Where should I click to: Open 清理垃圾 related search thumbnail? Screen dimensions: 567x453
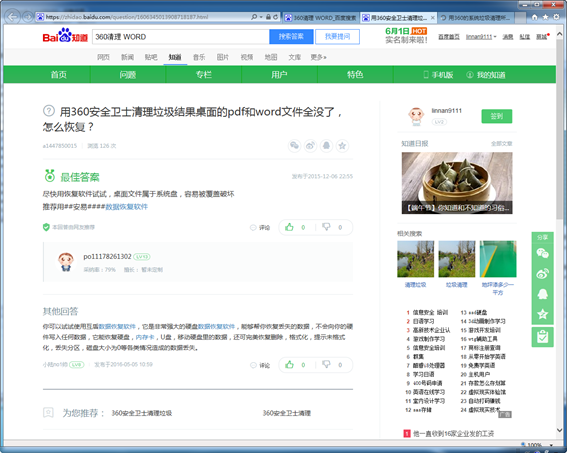(415, 259)
